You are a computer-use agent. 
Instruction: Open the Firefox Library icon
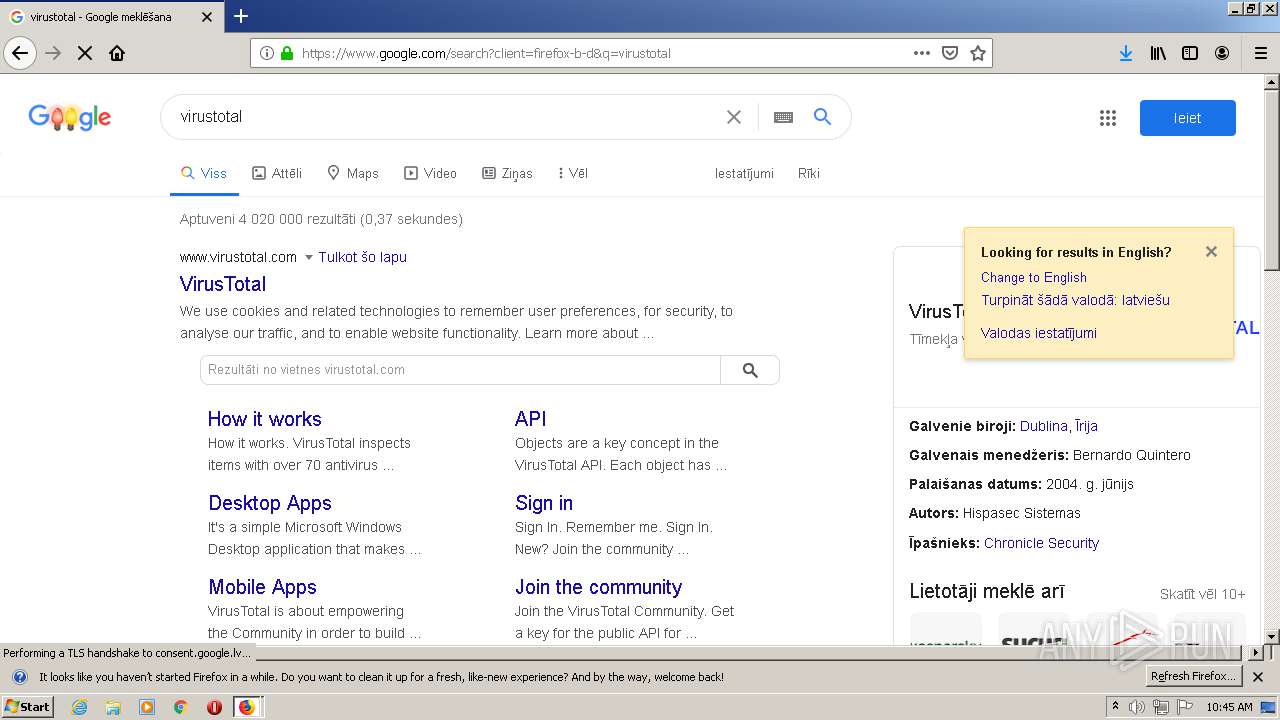(1158, 53)
